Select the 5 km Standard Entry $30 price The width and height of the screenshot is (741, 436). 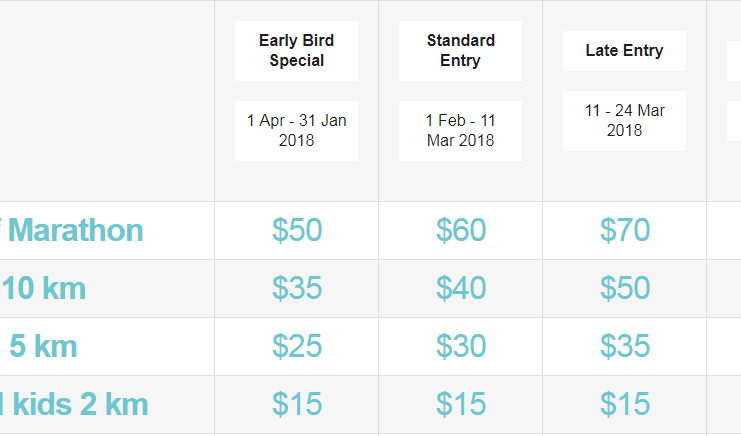461,347
